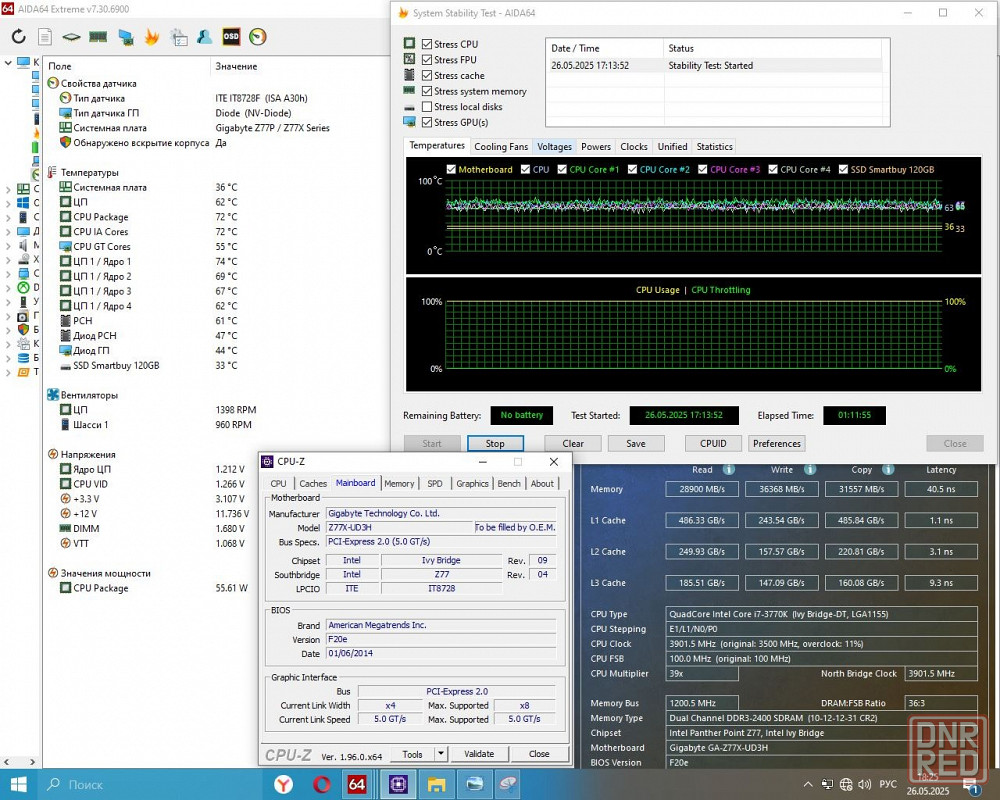Click the CPU chip icon in AIDA64 toolbar
This screenshot has height=800, width=1000.
[x=71, y=37]
